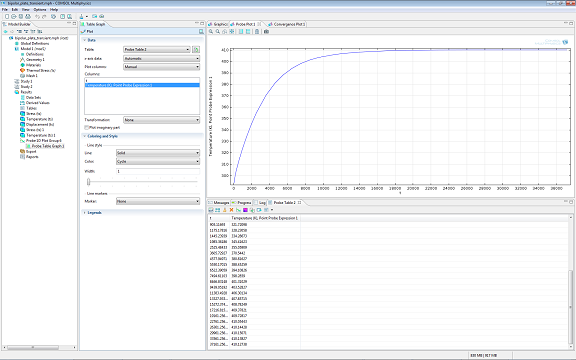This screenshot has height=360, width=576.
Task: Toggle the Plot imaginary part checkbox
Action: tap(87, 127)
